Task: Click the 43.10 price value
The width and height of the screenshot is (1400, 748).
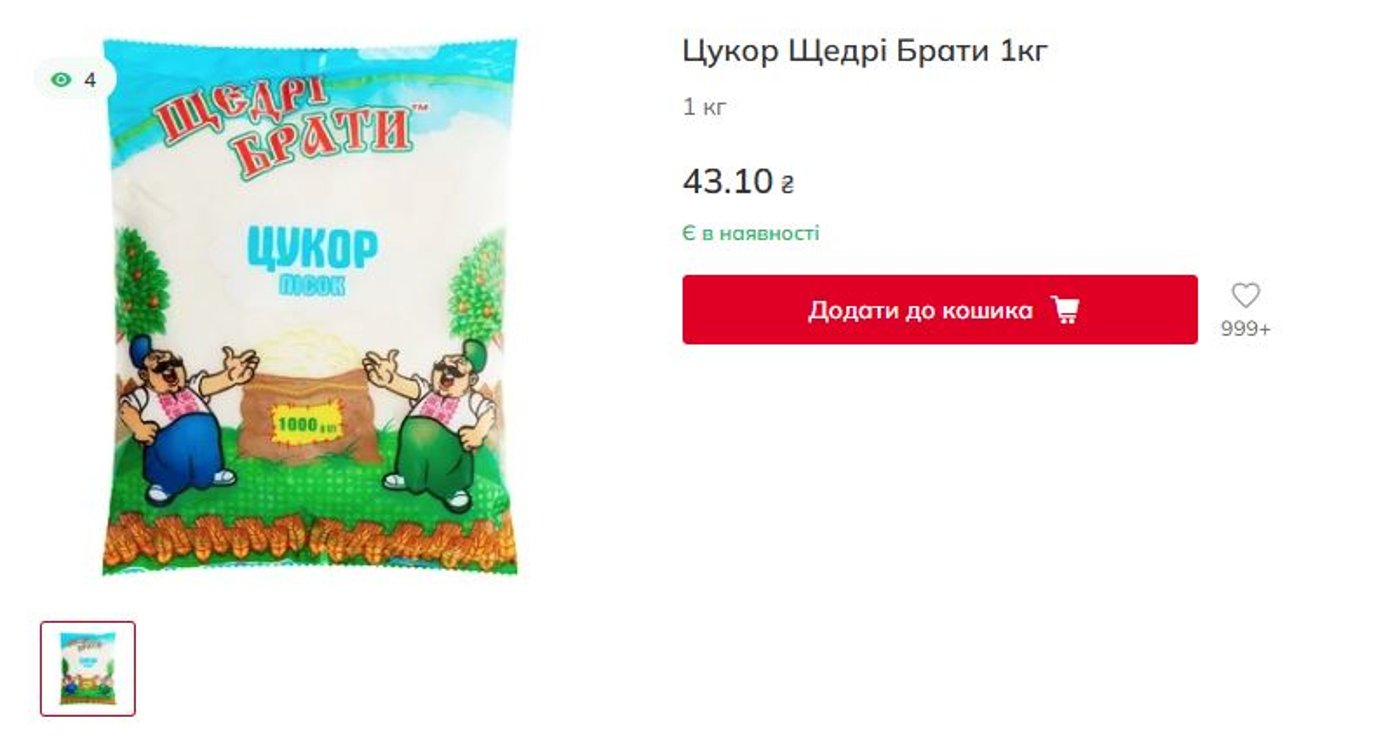Action: pos(728,181)
